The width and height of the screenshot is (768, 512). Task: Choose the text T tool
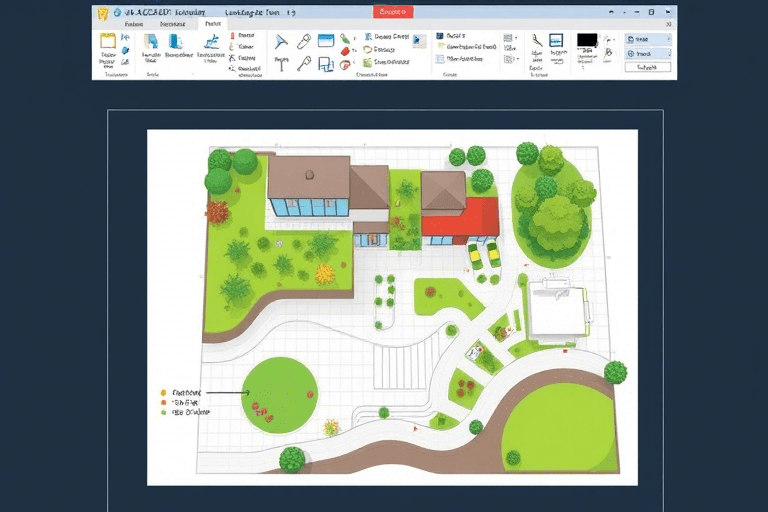click(281, 63)
